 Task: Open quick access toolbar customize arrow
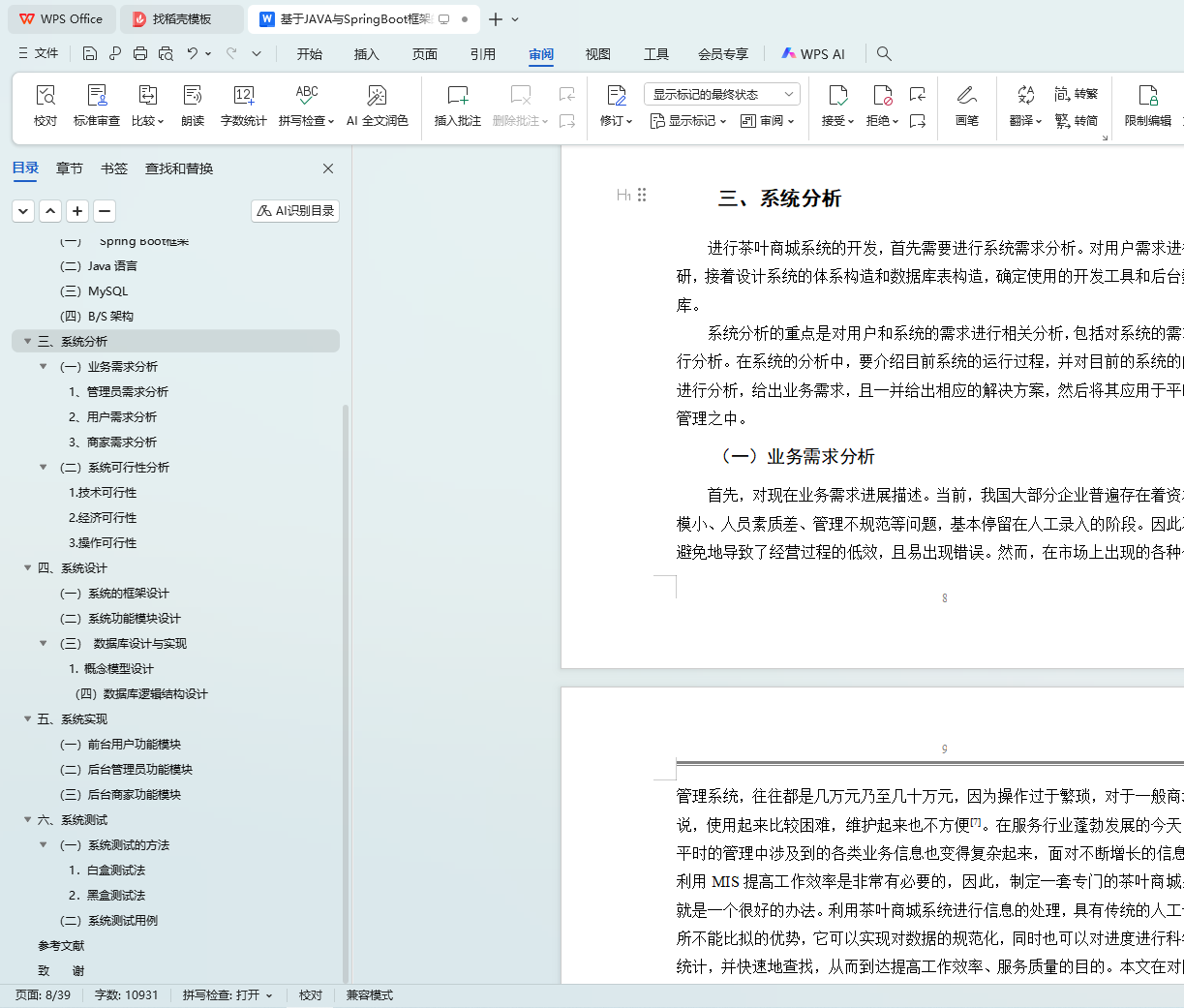click(257, 53)
